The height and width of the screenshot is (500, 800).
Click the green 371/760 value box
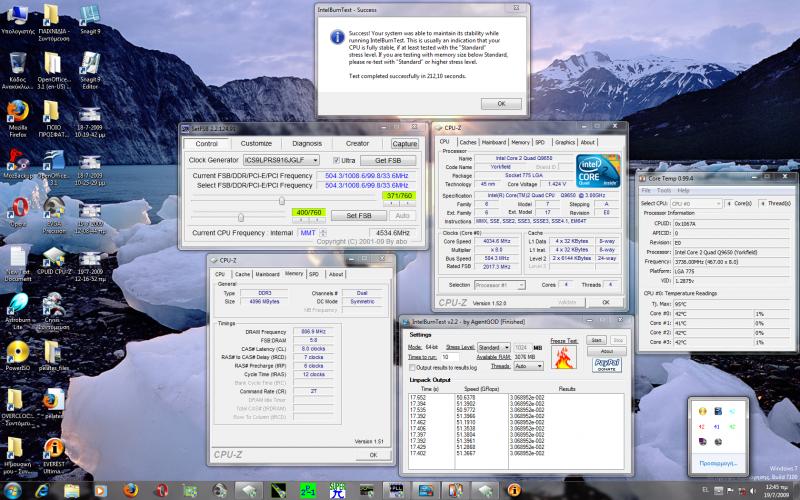(399, 195)
